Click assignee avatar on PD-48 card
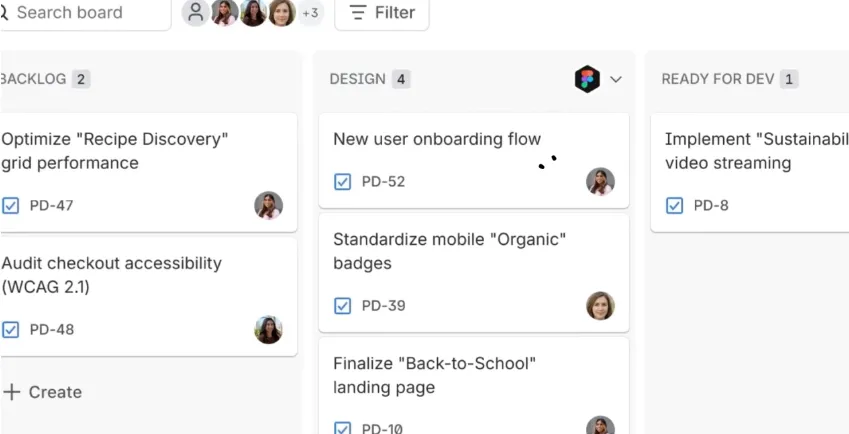 point(268,329)
